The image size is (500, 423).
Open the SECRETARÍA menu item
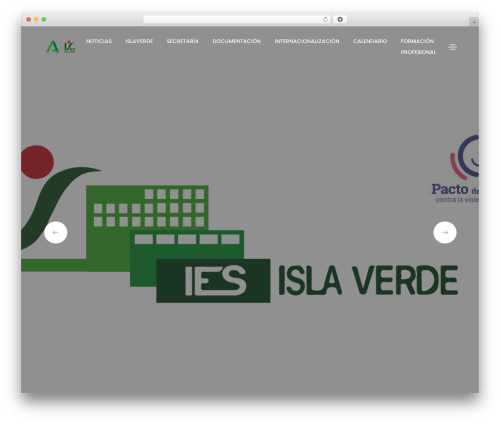pos(182,41)
